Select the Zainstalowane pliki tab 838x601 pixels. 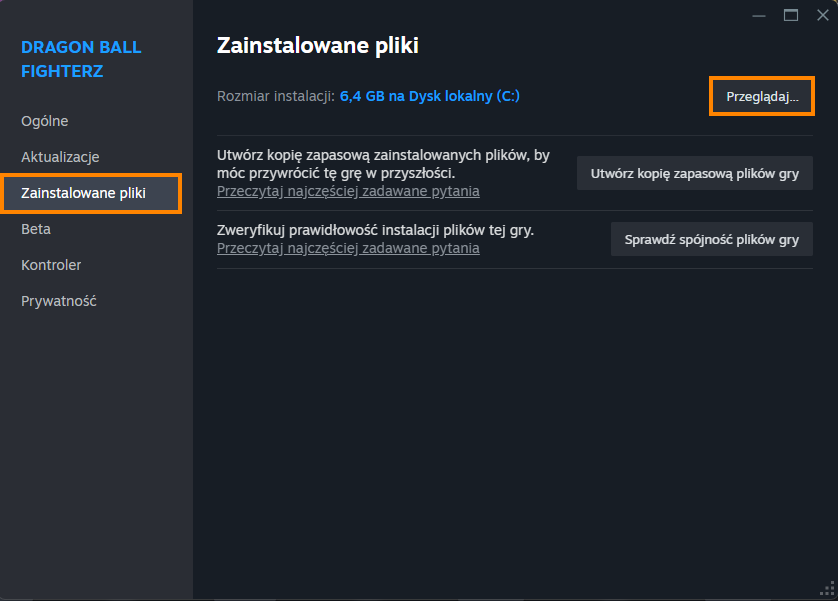91,193
